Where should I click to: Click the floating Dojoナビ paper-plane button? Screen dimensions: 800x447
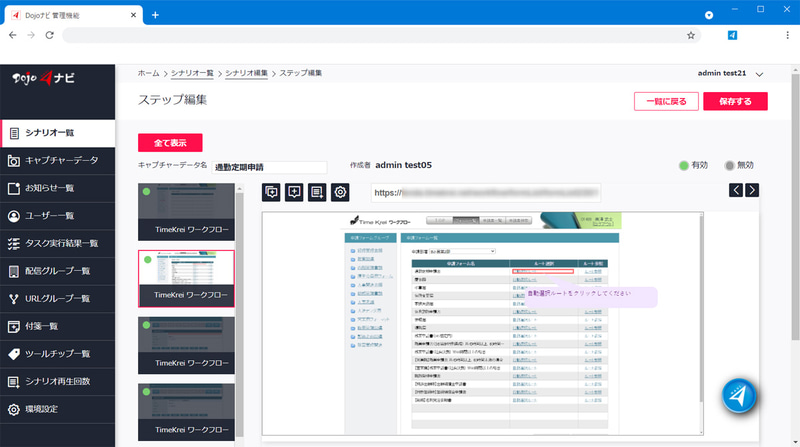(739, 396)
